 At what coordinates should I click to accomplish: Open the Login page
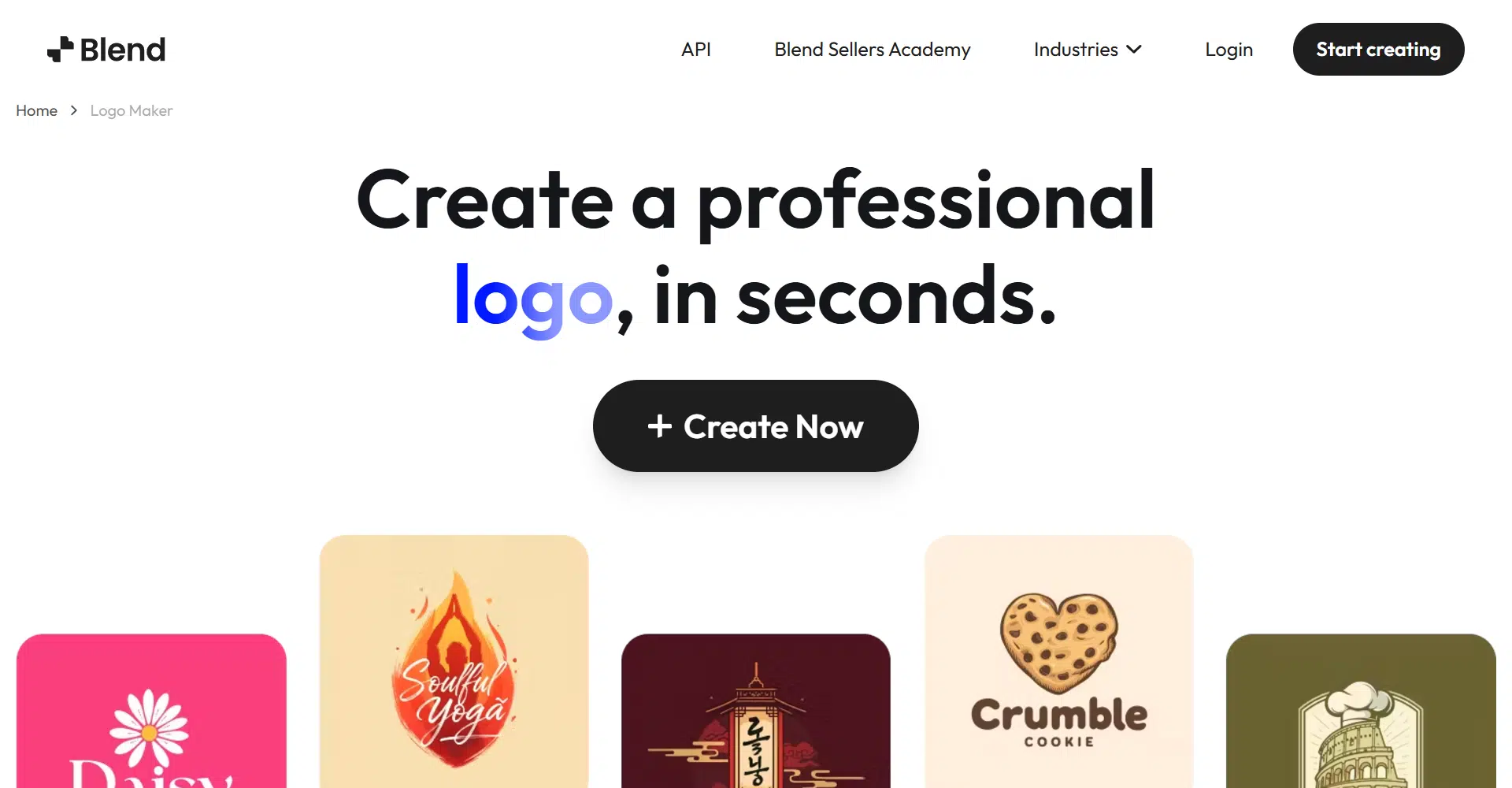click(1228, 49)
